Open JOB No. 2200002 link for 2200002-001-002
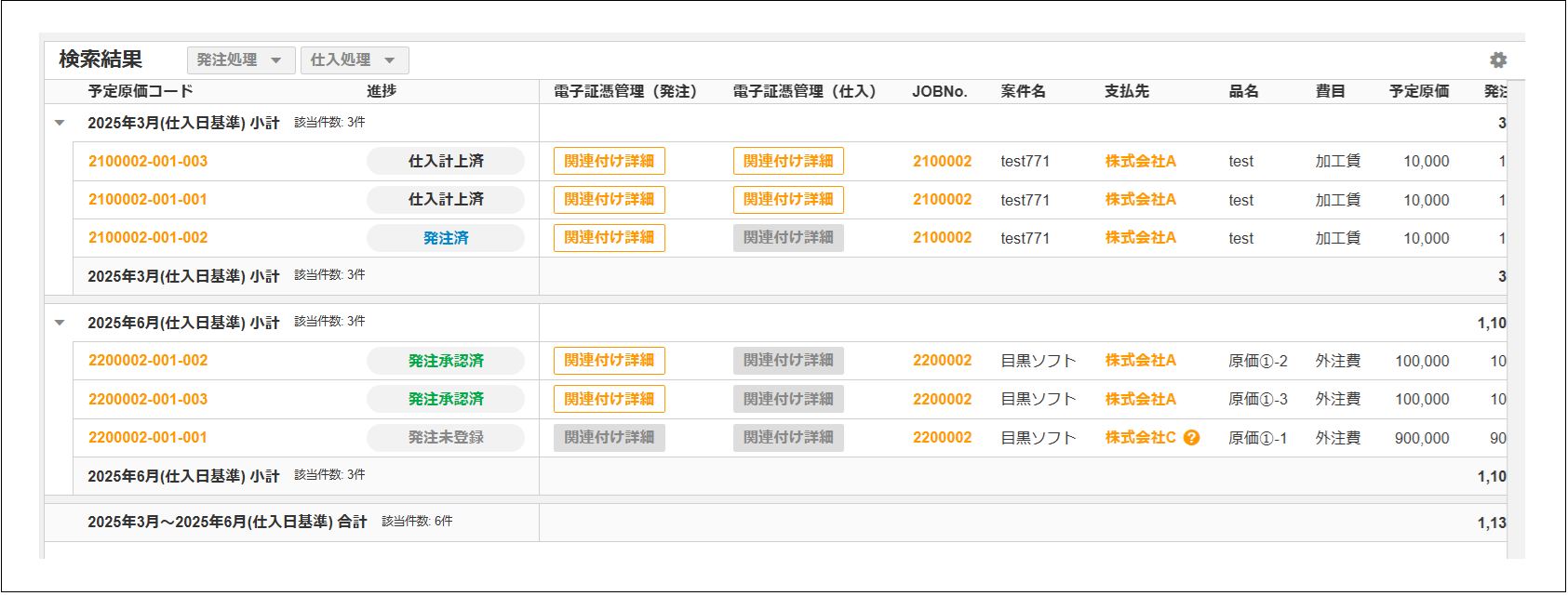1568x596 pixels. tap(942, 361)
